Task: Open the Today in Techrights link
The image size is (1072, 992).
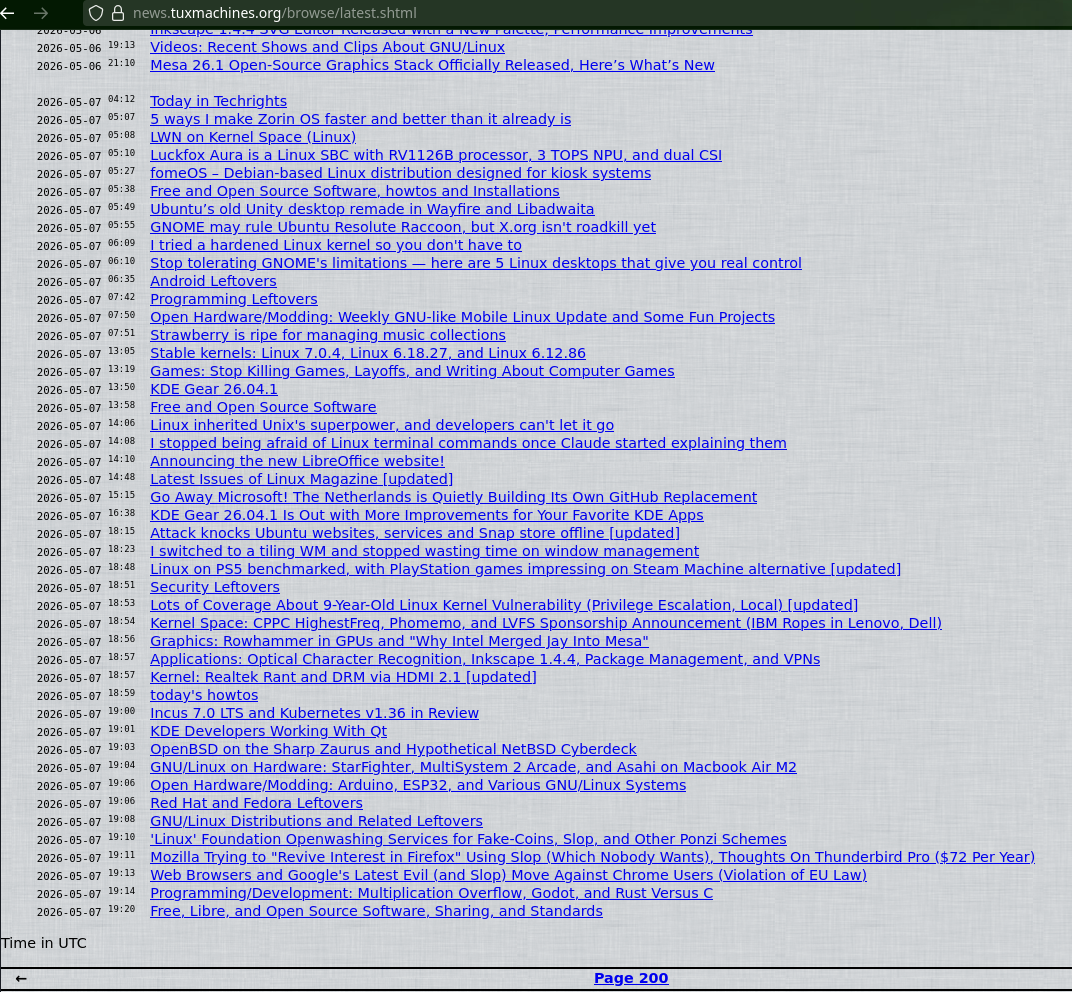Action: (x=218, y=101)
